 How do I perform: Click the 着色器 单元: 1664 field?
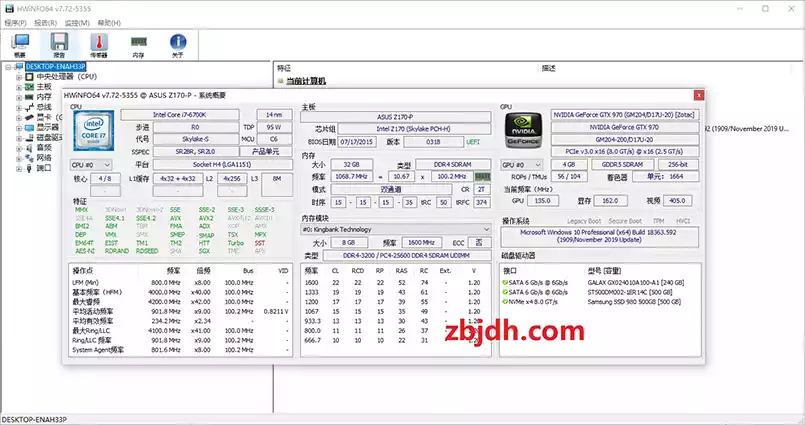point(665,177)
